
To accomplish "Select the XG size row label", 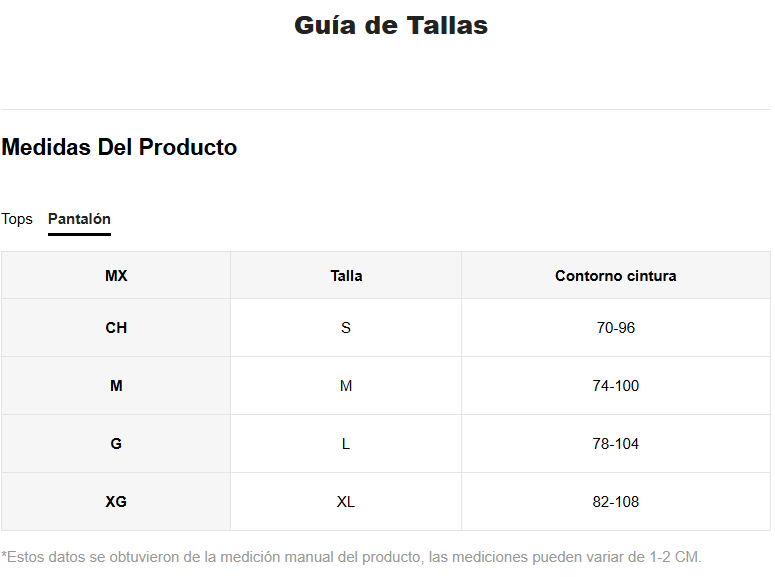I will 116,501.
